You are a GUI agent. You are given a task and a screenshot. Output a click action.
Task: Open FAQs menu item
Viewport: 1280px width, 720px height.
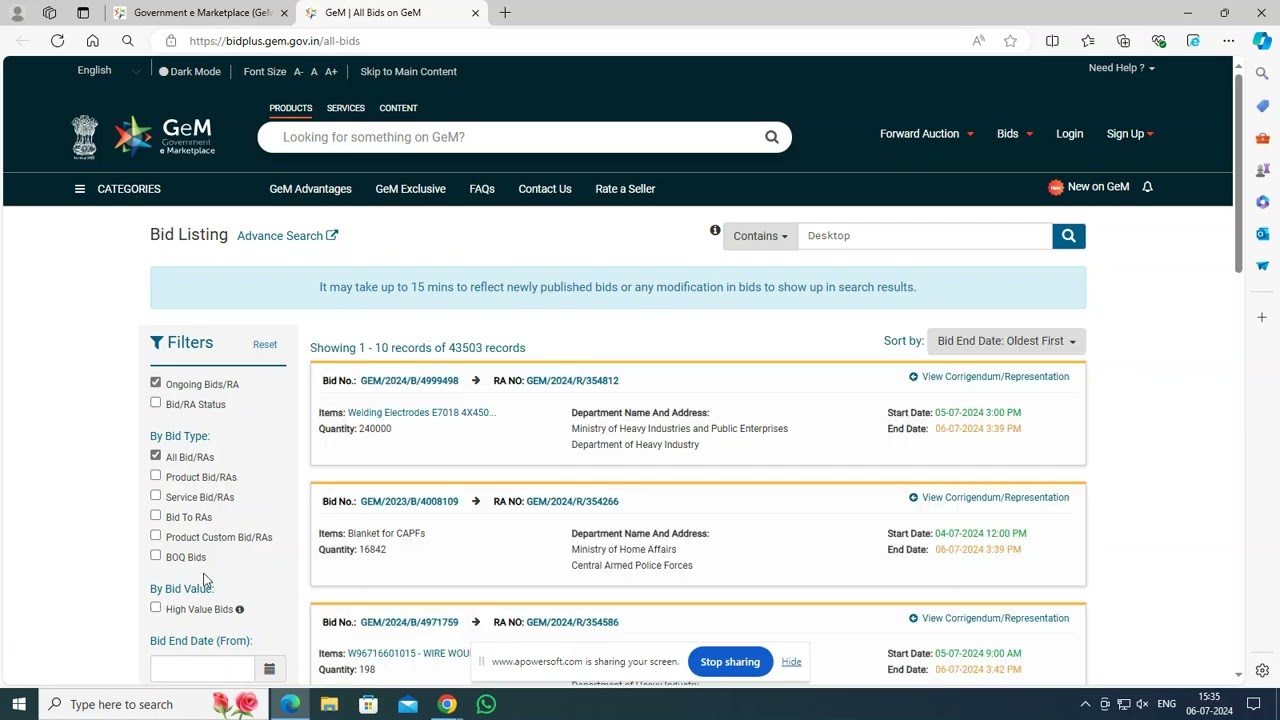pos(482,189)
